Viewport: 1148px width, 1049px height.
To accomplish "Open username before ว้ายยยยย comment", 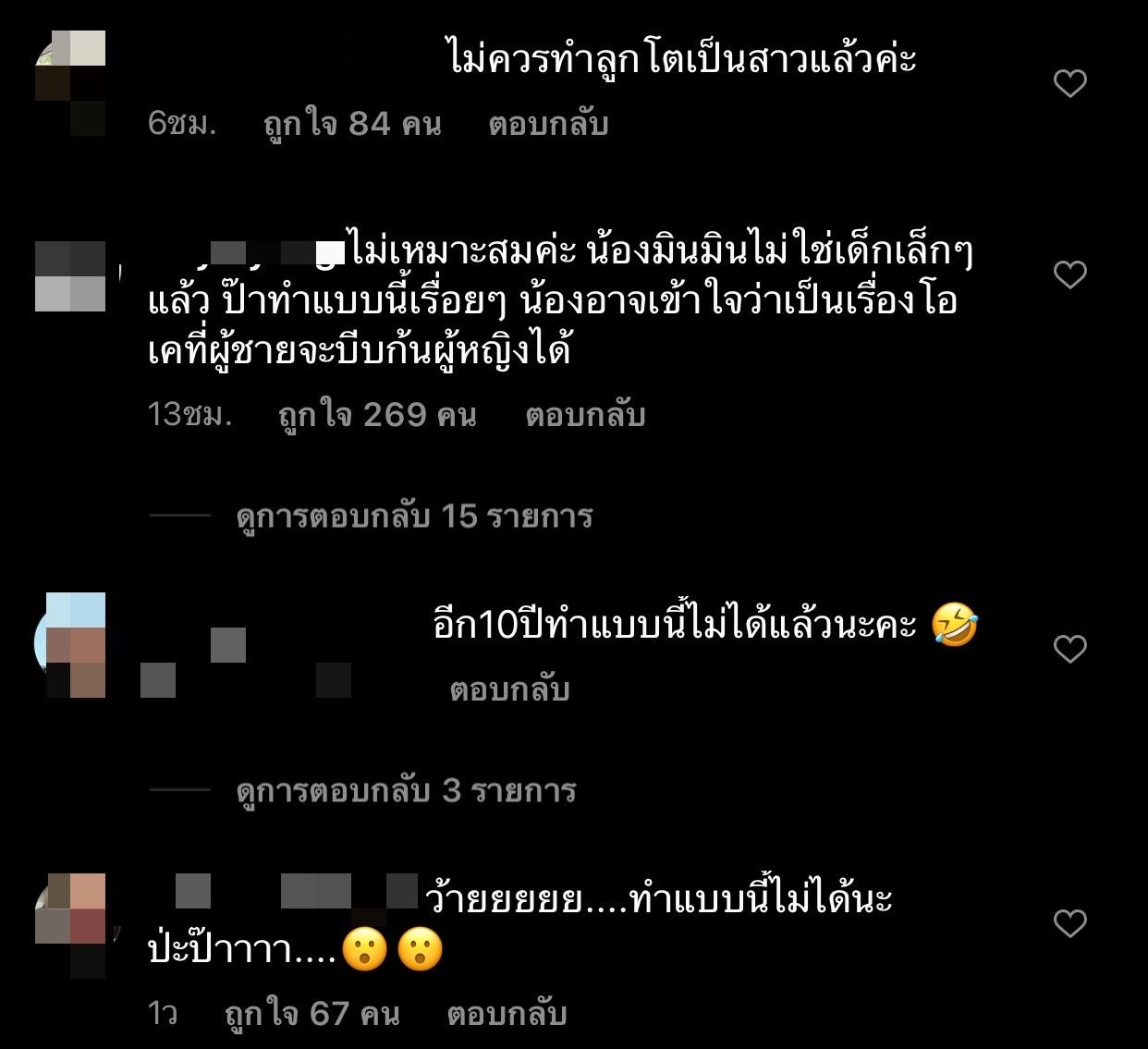I will (285, 892).
